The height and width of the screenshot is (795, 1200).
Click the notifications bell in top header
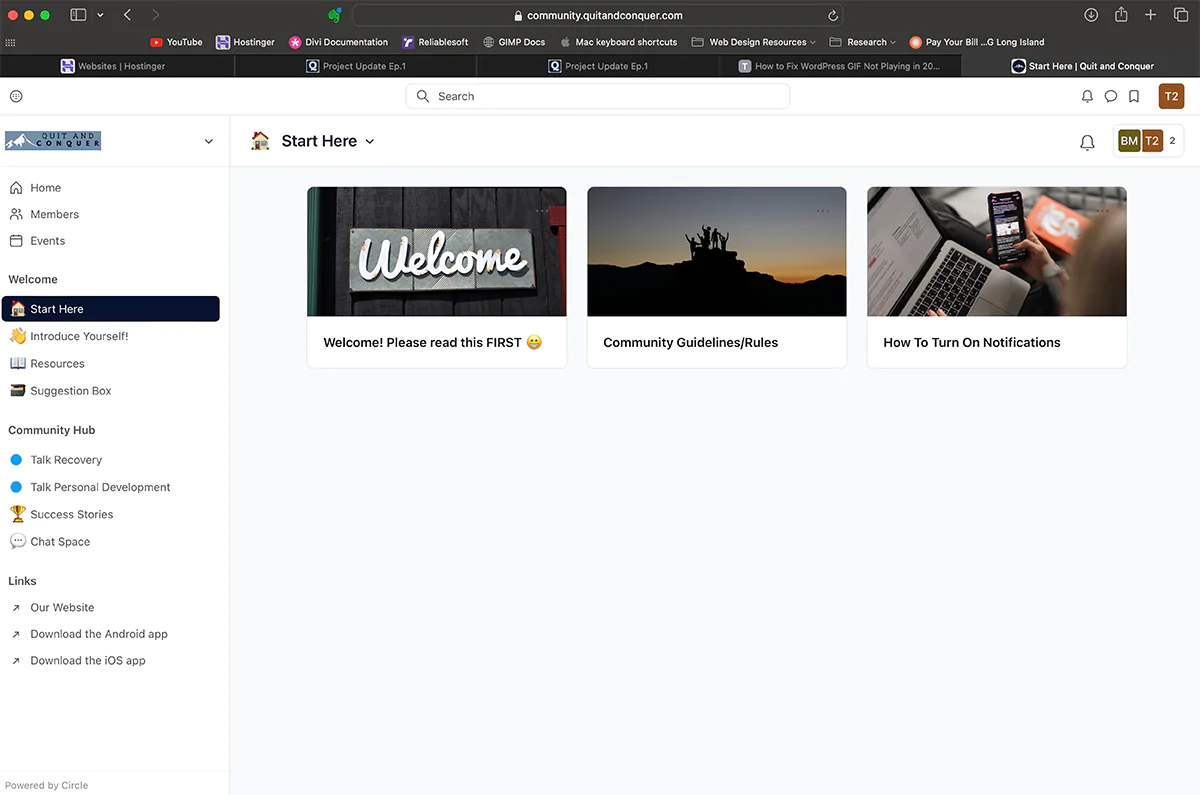(1087, 97)
